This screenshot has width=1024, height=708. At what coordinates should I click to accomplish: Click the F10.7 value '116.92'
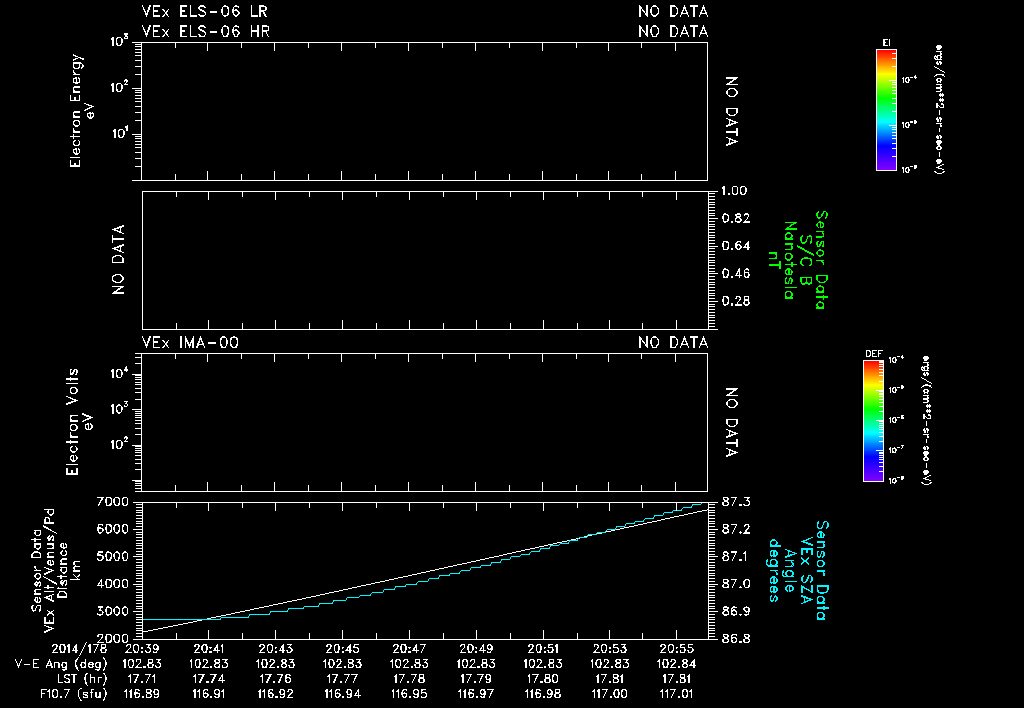276,694
